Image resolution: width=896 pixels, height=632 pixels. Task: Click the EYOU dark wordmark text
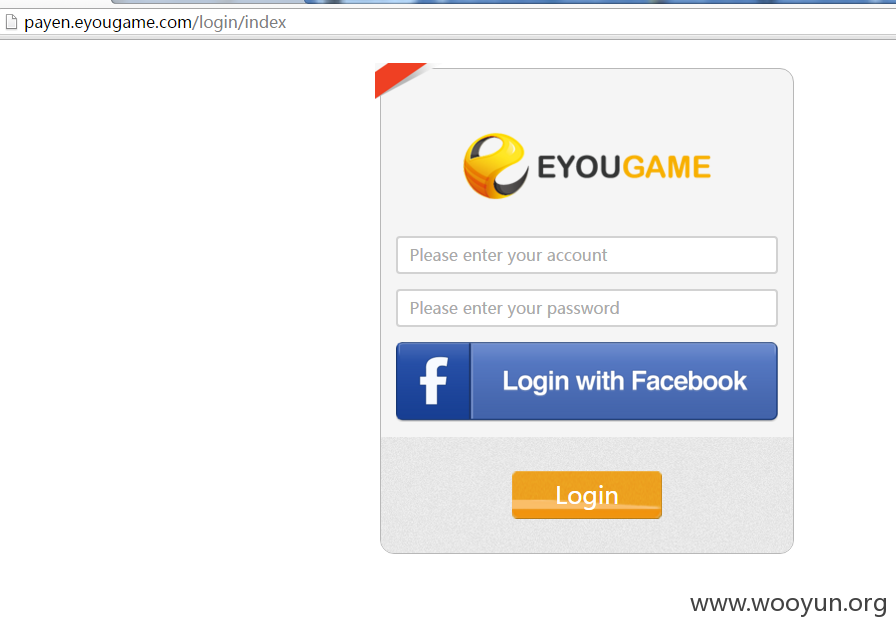click(x=578, y=167)
